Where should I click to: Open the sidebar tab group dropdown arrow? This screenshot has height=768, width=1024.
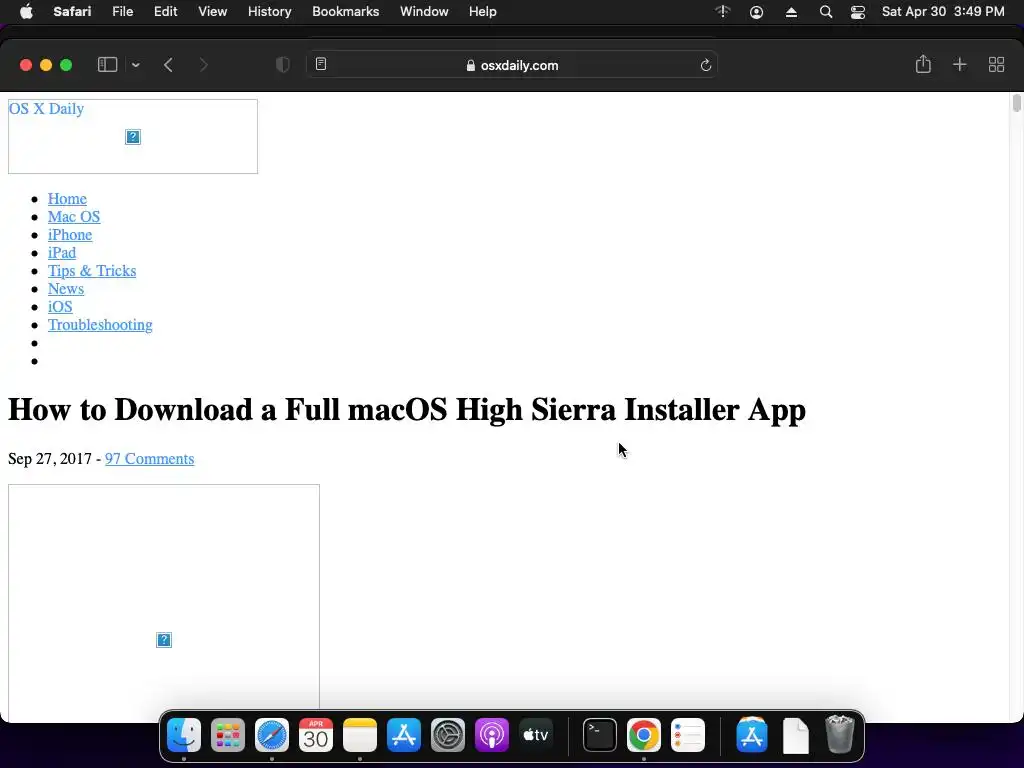136,65
